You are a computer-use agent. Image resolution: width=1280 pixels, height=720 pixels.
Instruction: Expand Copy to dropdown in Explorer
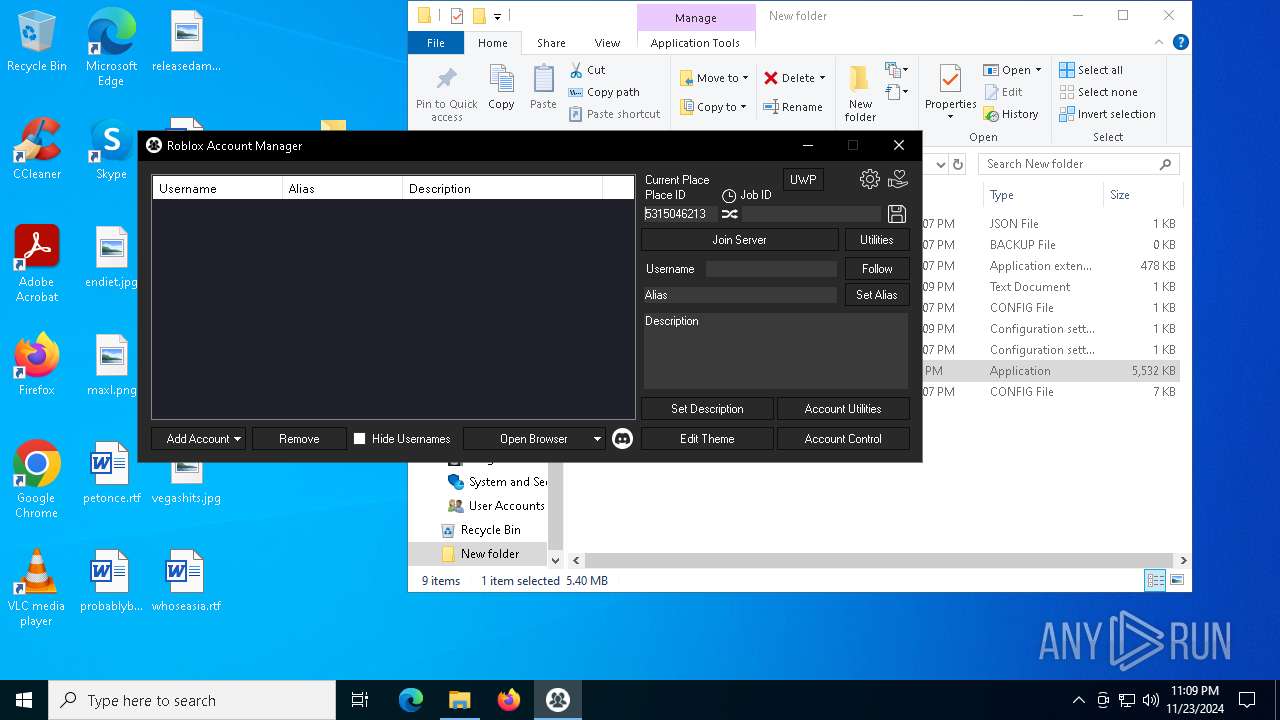coord(743,107)
